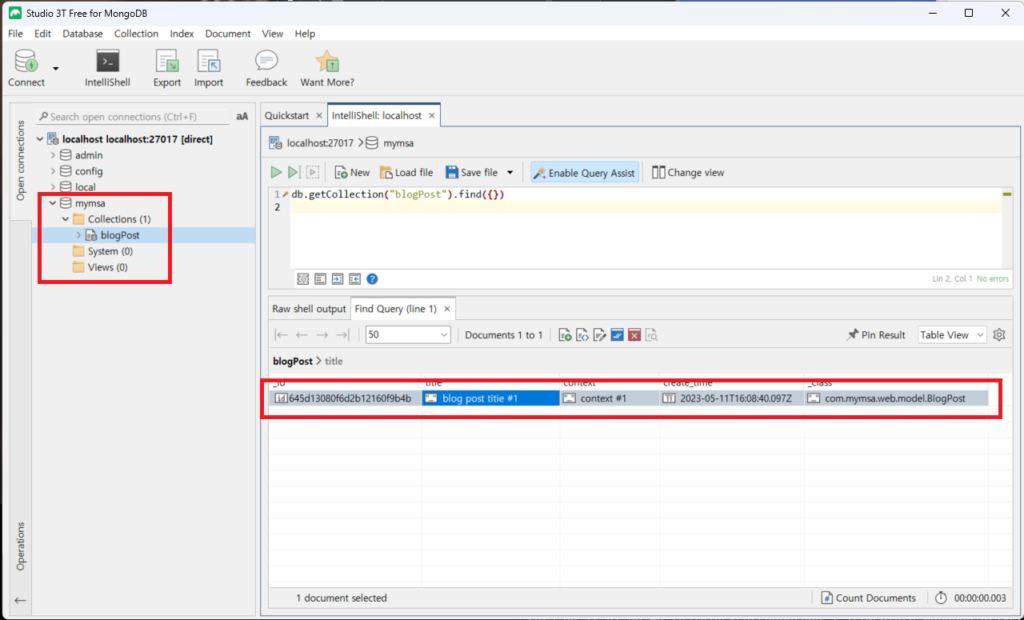Open the Connect manager icon
Image resolution: width=1024 pixels, height=620 pixels.
click(26, 62)
